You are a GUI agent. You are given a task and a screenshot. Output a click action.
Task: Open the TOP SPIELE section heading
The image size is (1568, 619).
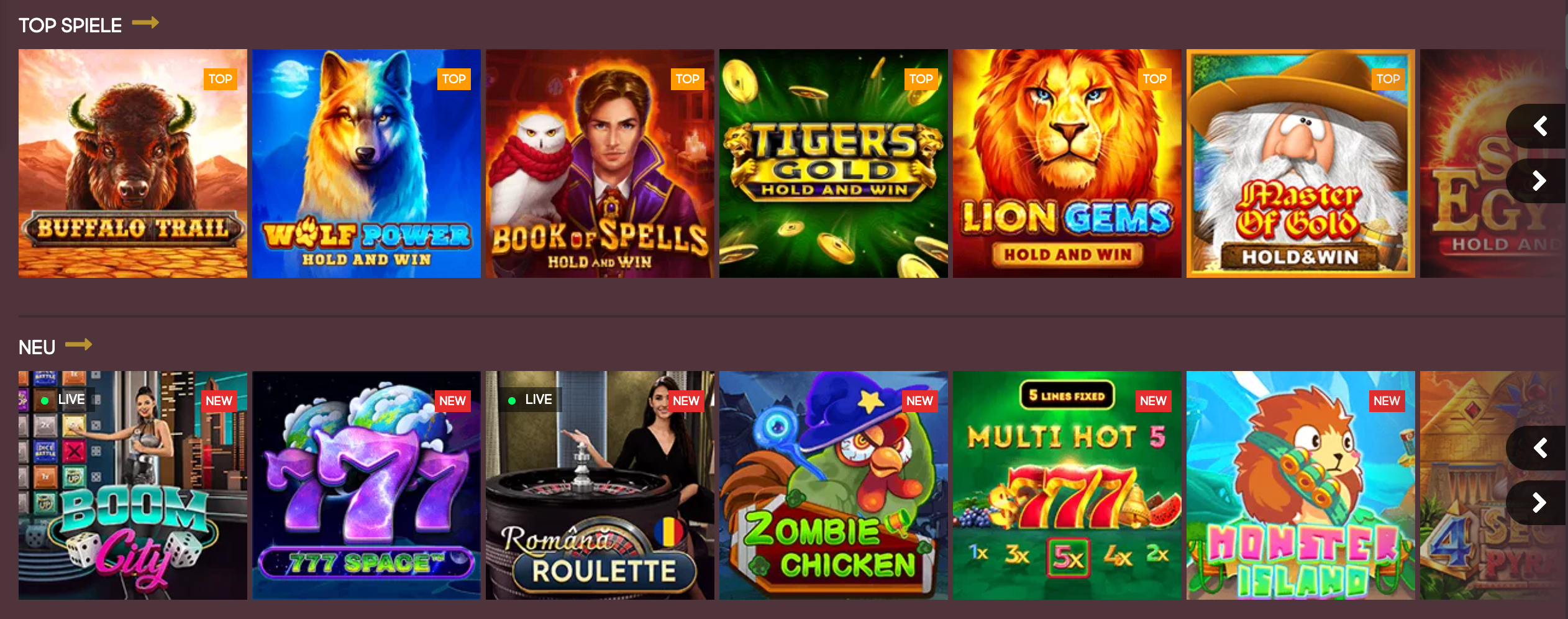70,25
